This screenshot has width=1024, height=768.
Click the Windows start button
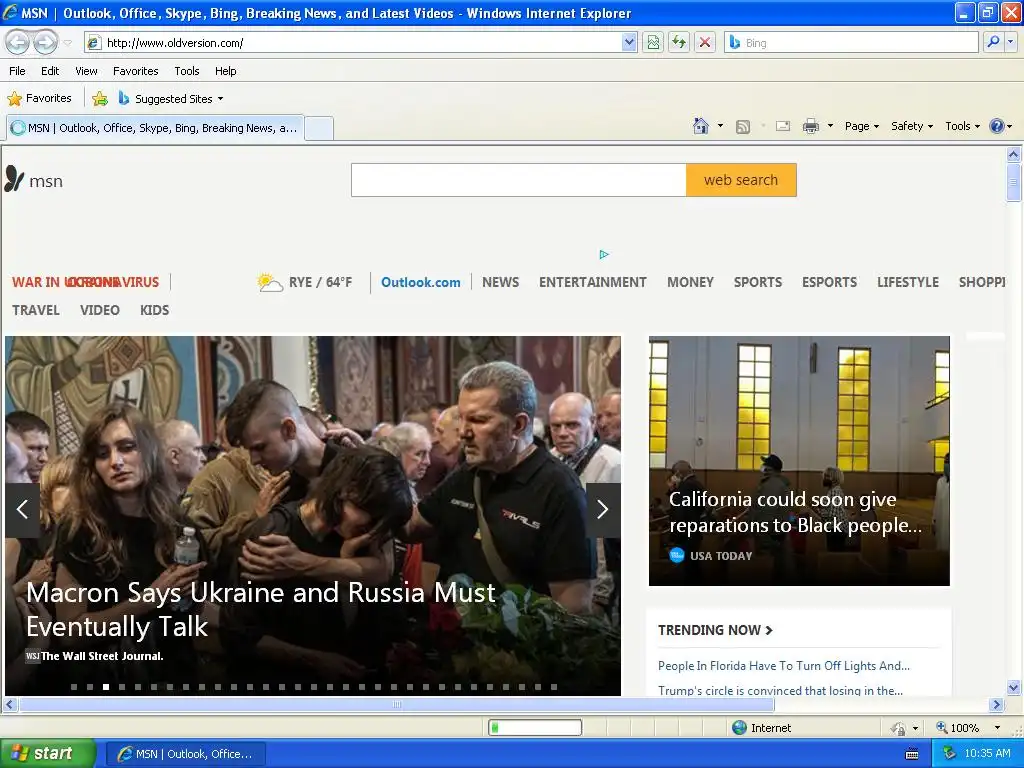click(48, 753)
